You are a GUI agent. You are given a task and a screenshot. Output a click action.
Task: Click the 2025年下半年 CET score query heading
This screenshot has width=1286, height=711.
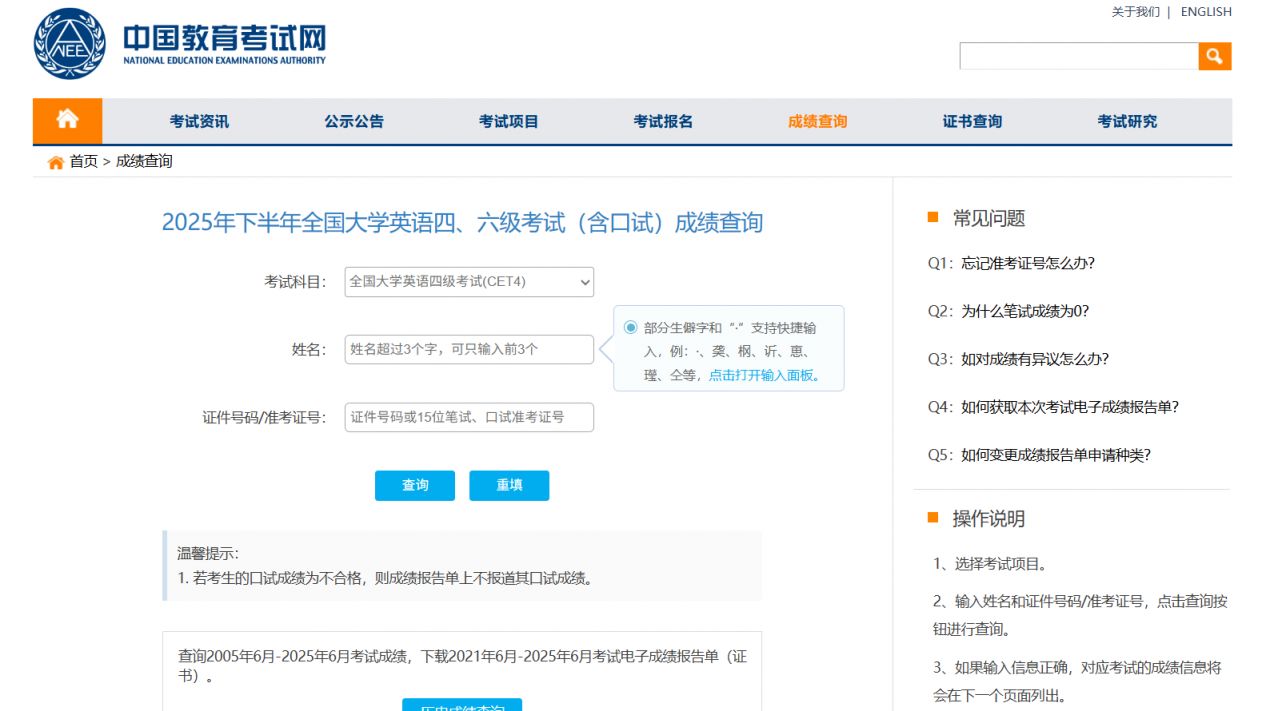coord(462,222)
